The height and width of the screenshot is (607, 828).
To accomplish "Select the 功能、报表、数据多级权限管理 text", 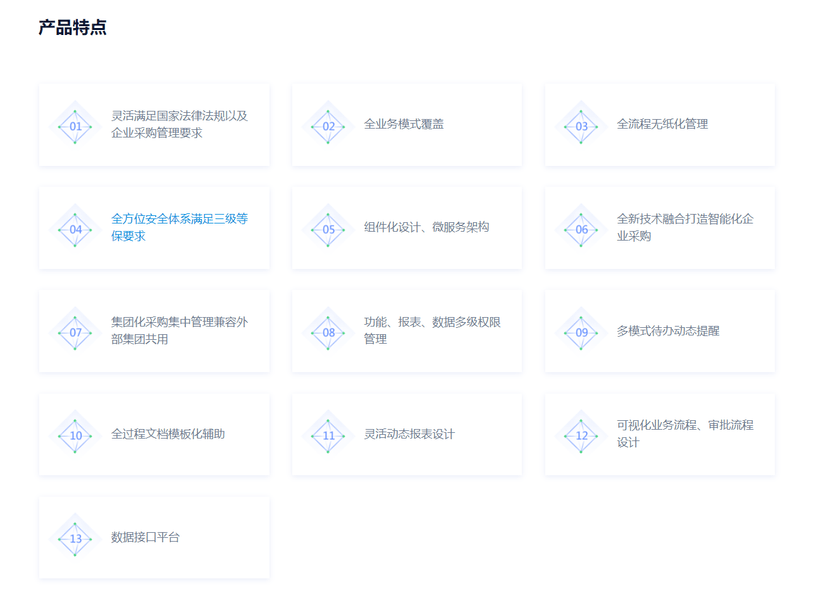I will [x=432, y=330].
